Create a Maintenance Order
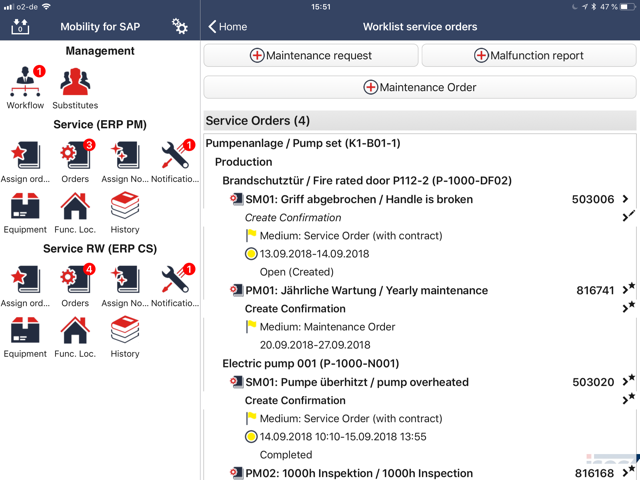640x480 pixels. 420,87
